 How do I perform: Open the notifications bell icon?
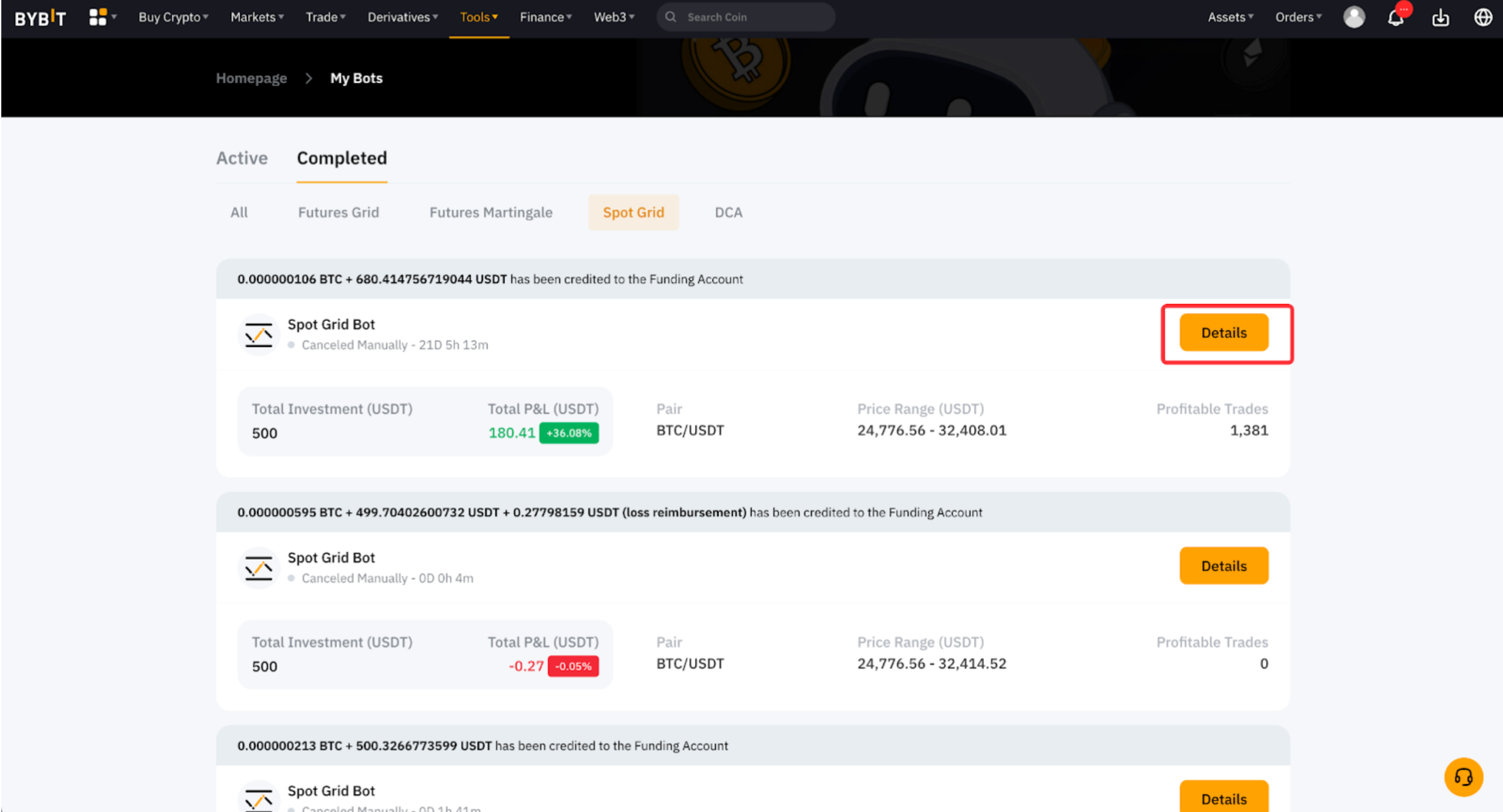point(1396,17)
